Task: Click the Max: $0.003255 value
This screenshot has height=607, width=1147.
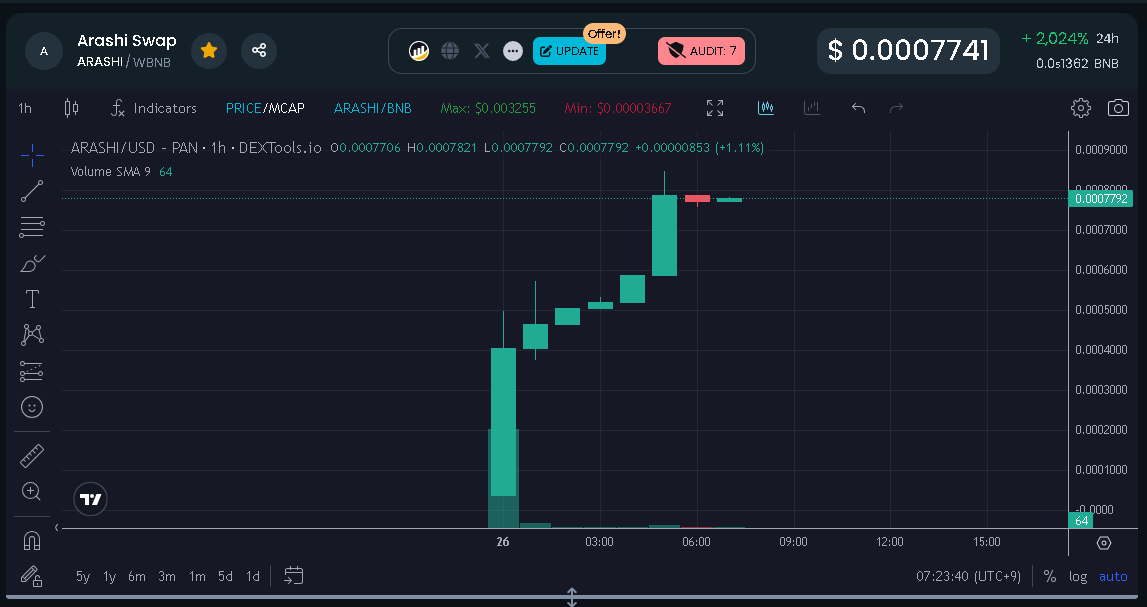Action: click(x=488, y=108)
